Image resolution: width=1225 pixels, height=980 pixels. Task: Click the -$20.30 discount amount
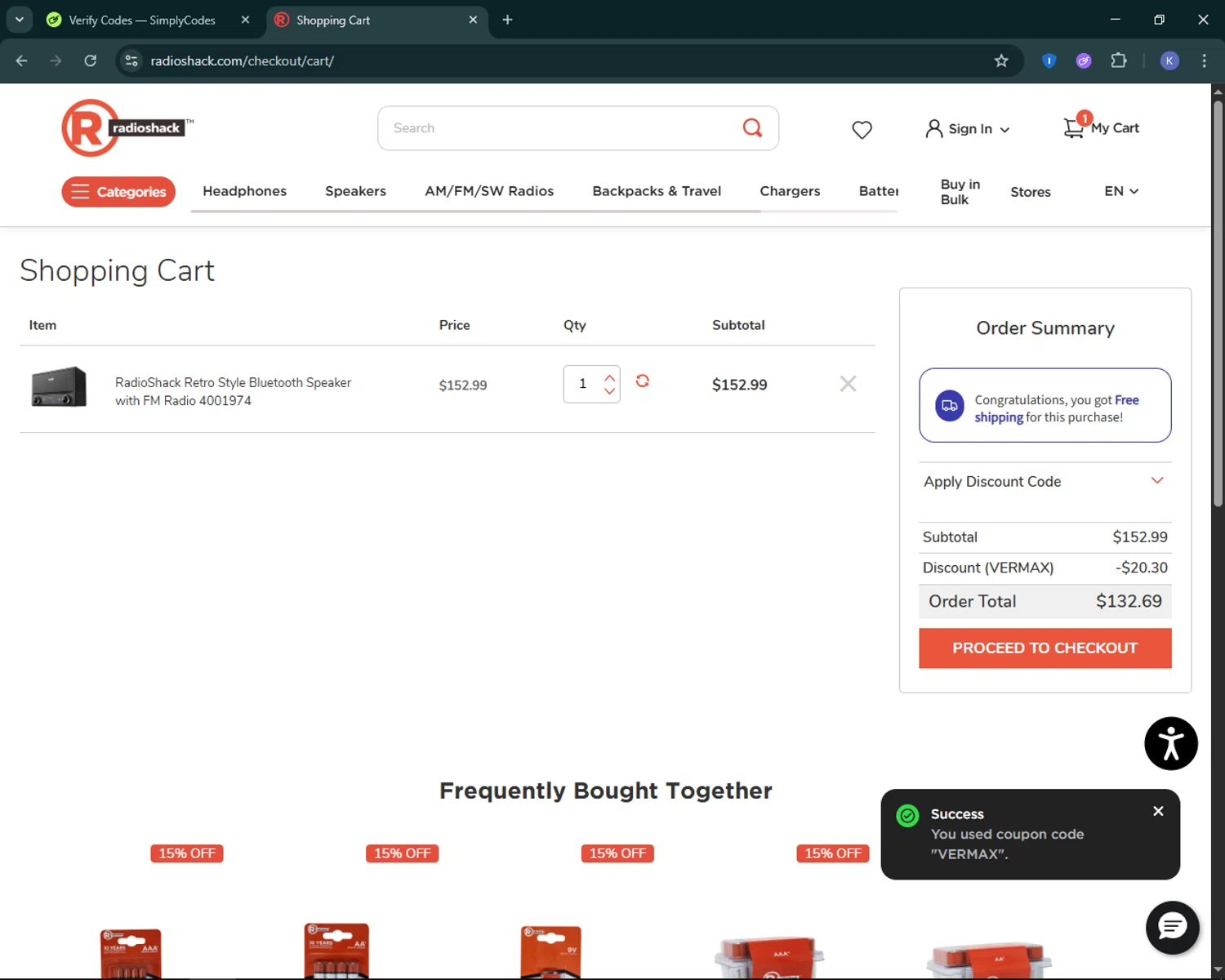click(1142, 568)
